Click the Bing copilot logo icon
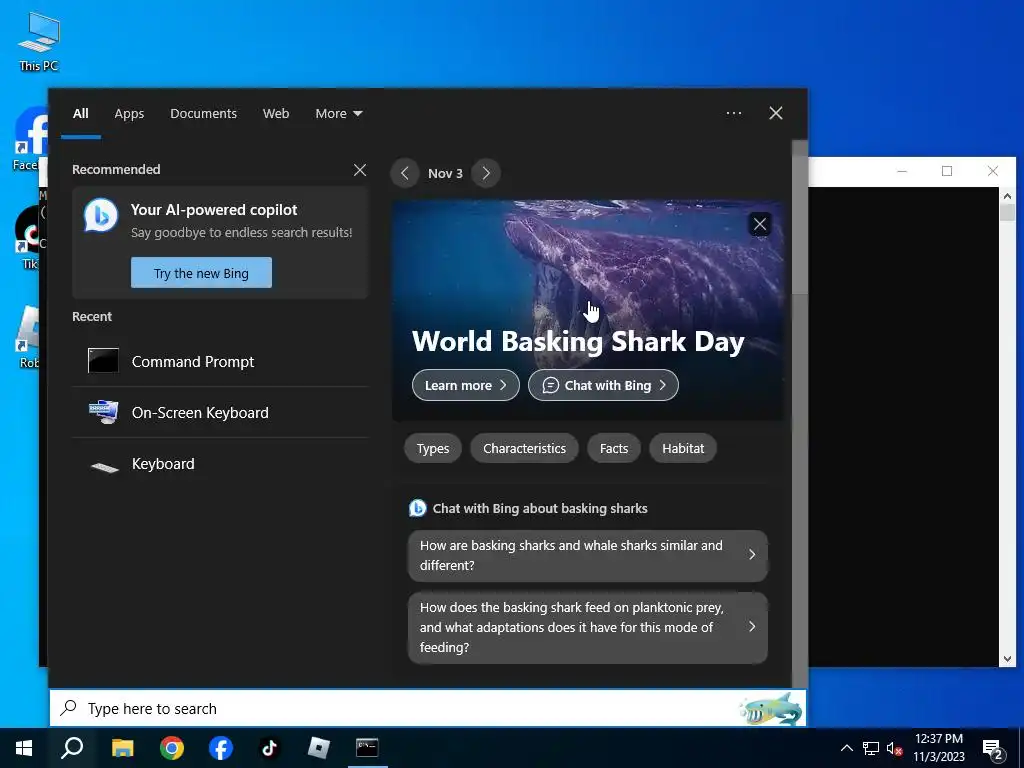Viewport: 1024px width, 768px height. click(x=101, y=215)
